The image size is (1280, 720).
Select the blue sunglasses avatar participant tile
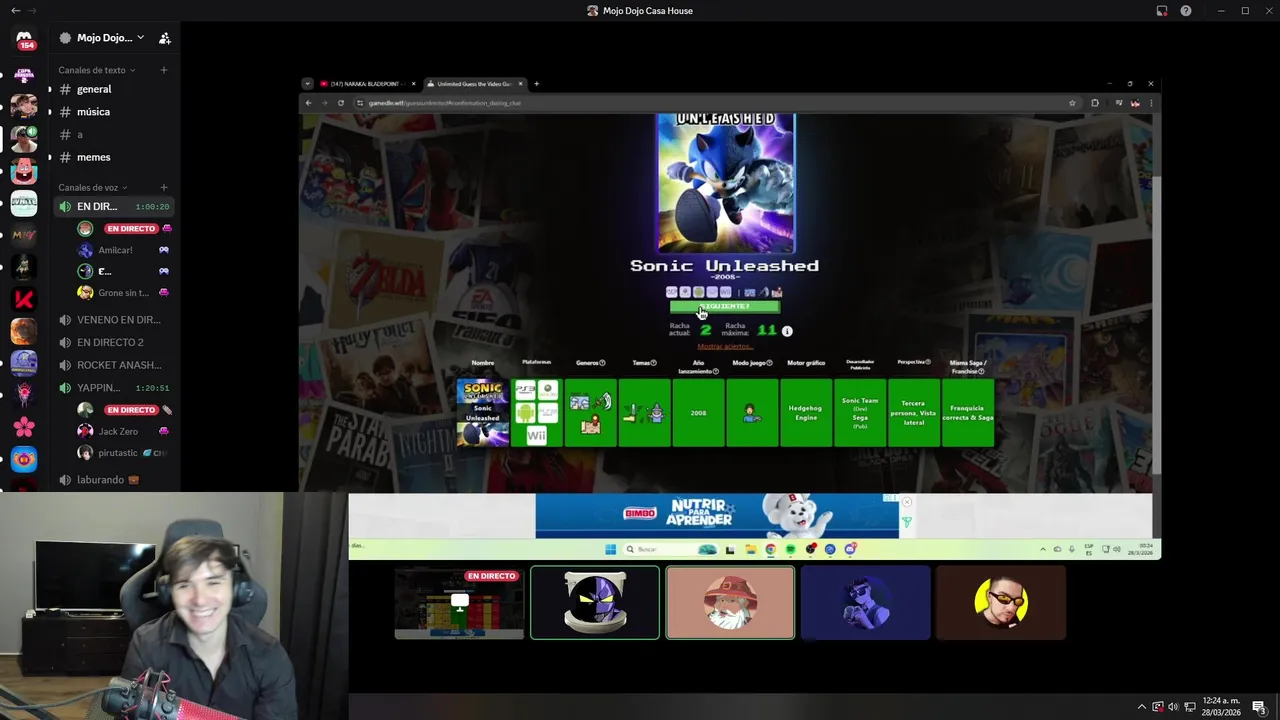coord(866,603)
